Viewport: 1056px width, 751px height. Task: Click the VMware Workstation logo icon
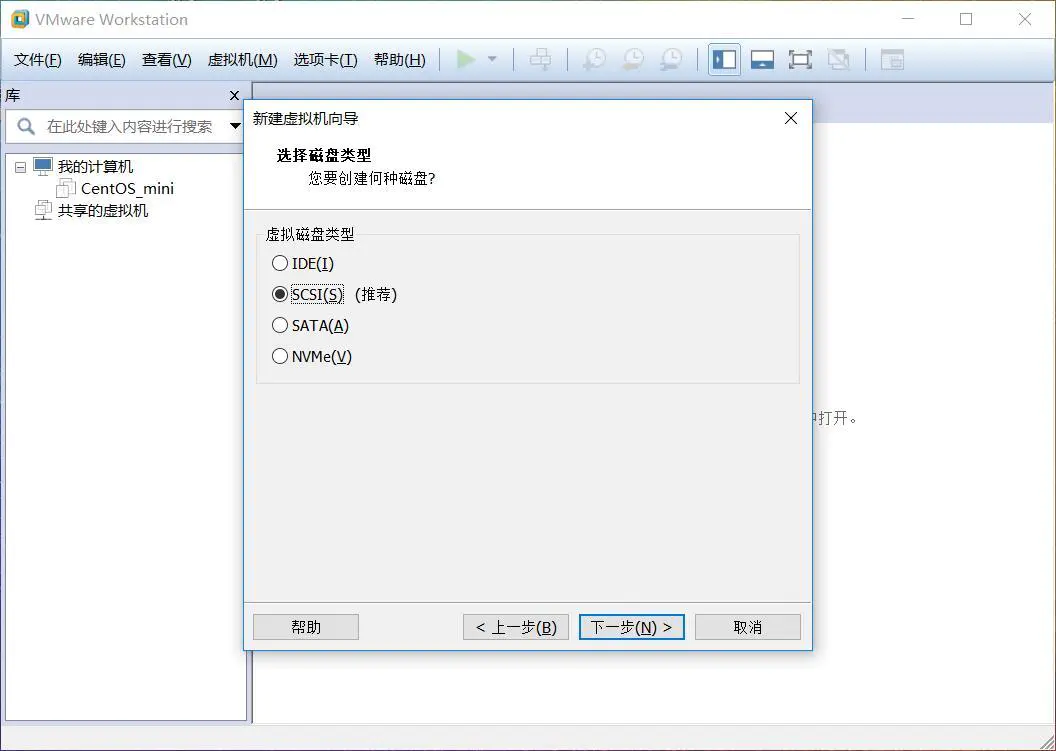pos(20,19)
